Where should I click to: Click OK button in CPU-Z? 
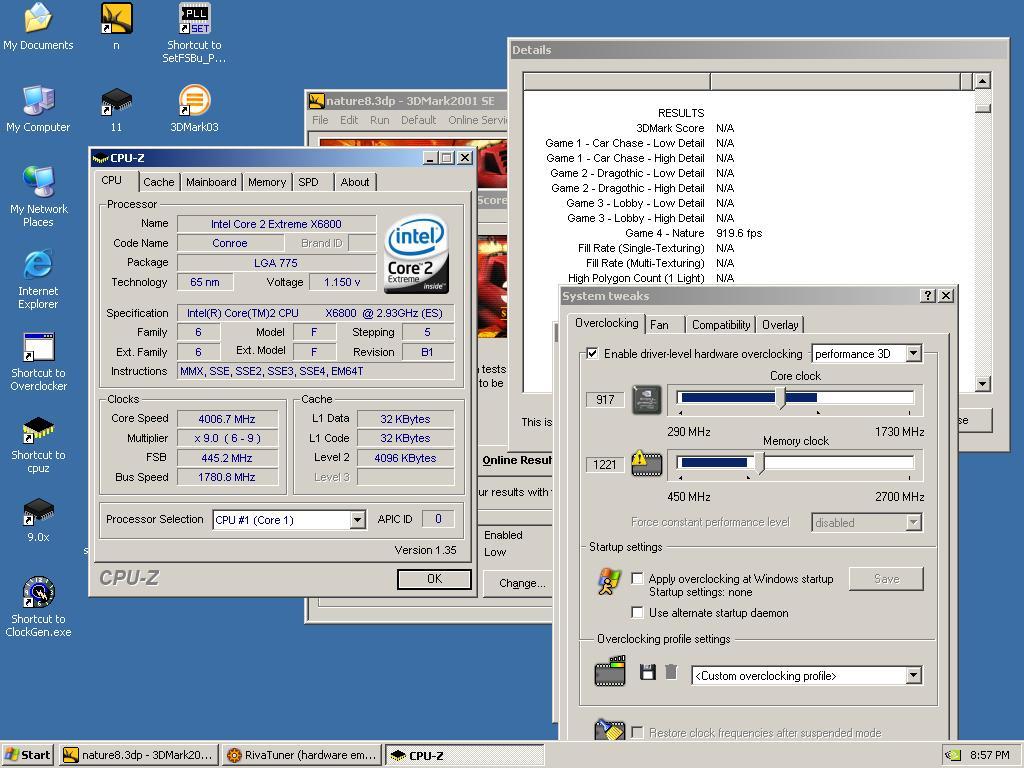point(434,579)
